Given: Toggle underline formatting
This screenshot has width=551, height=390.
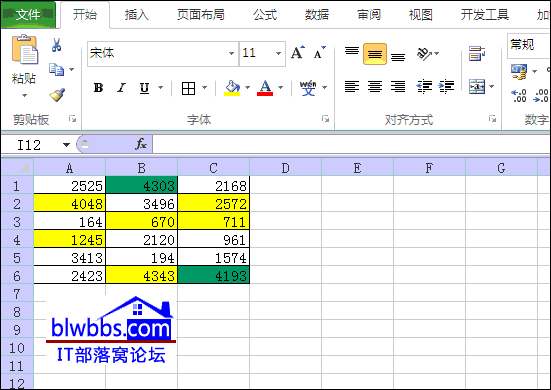Looking at the screenshot, I should coord(144,87).
